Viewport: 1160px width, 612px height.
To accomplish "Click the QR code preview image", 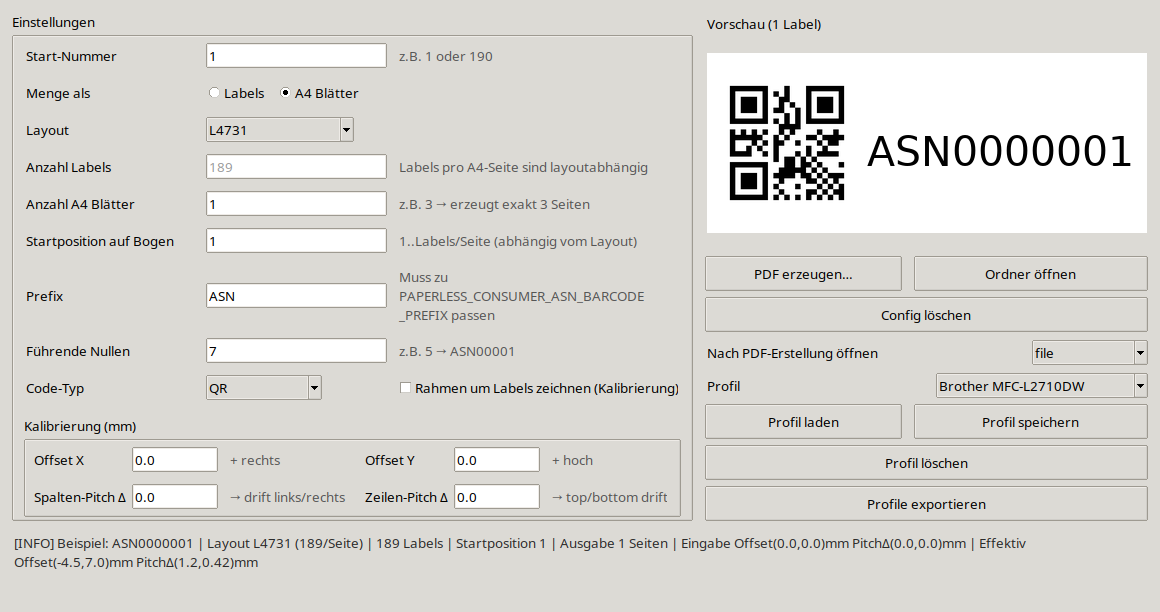I will tap(787, 143).
